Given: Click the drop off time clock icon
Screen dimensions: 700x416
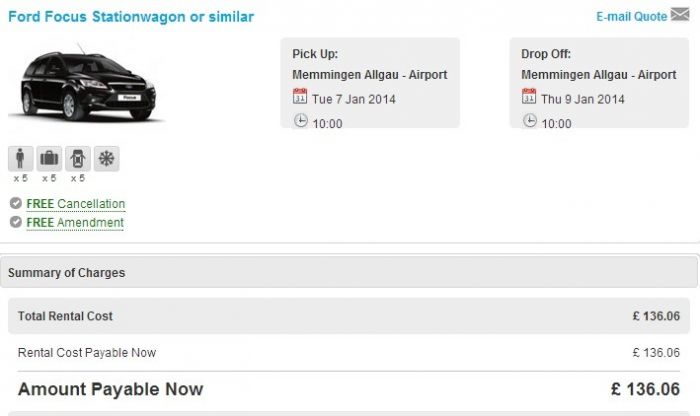Looking at the screenshot, I should tap(529, 121).
